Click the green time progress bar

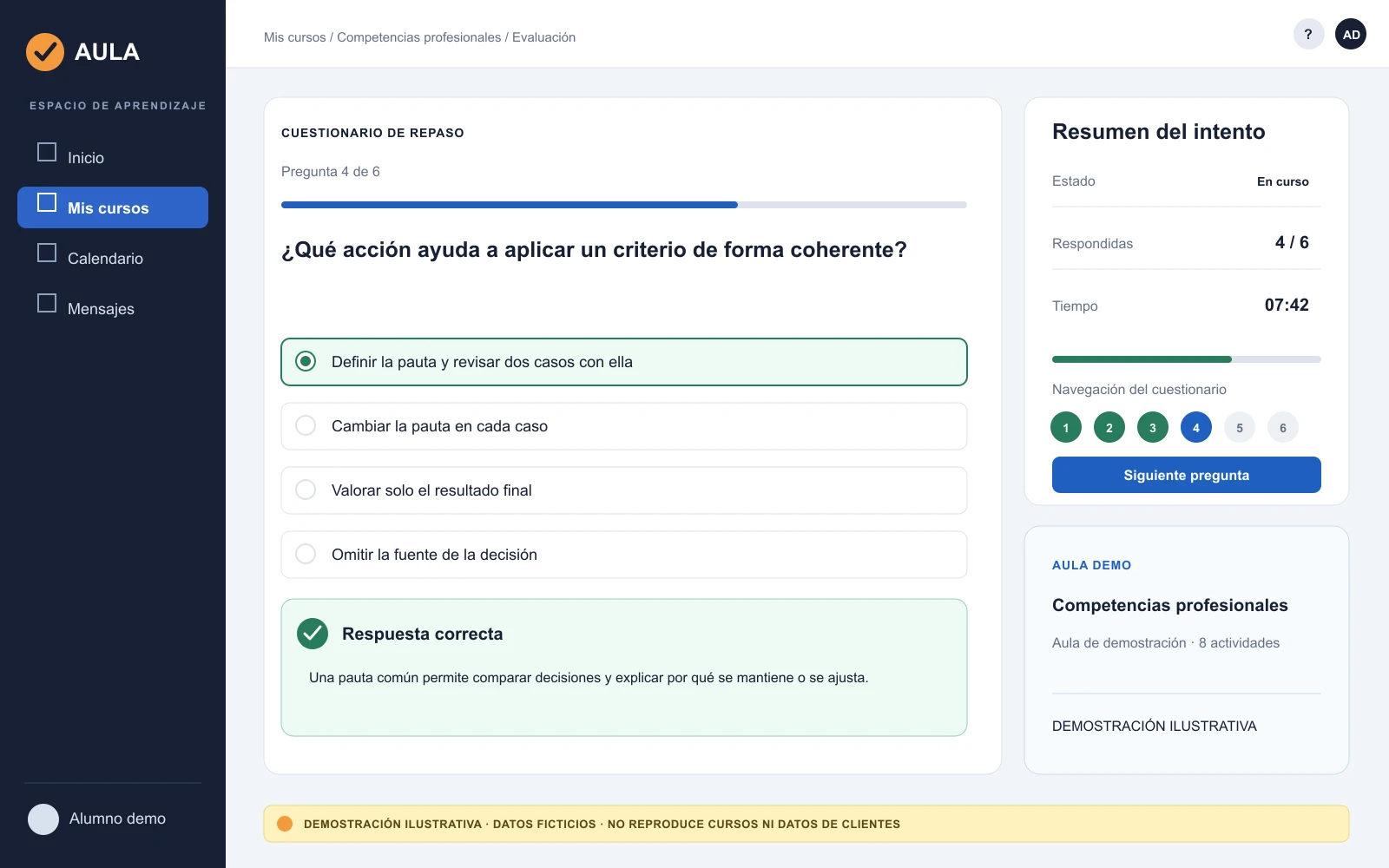[x=1187, y=359]
